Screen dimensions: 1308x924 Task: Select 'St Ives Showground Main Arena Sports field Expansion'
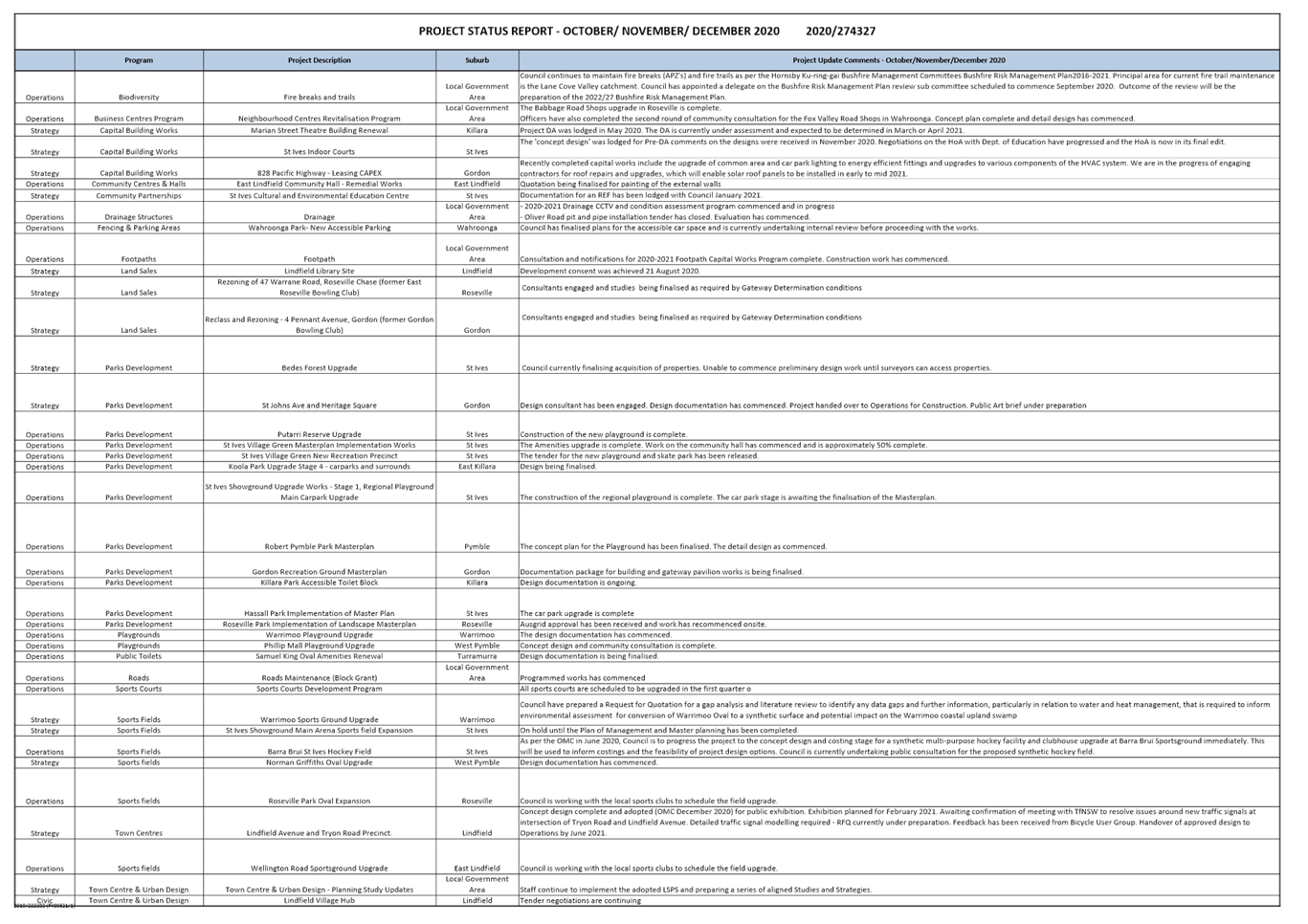coord(320,731)
